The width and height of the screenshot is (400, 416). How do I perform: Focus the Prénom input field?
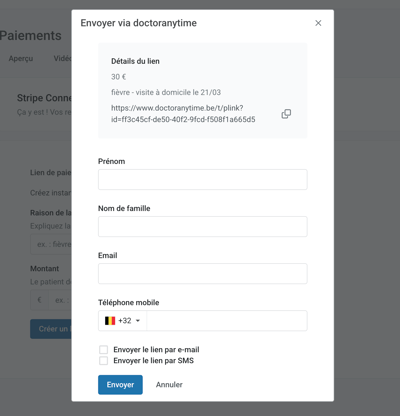(203, 180)
